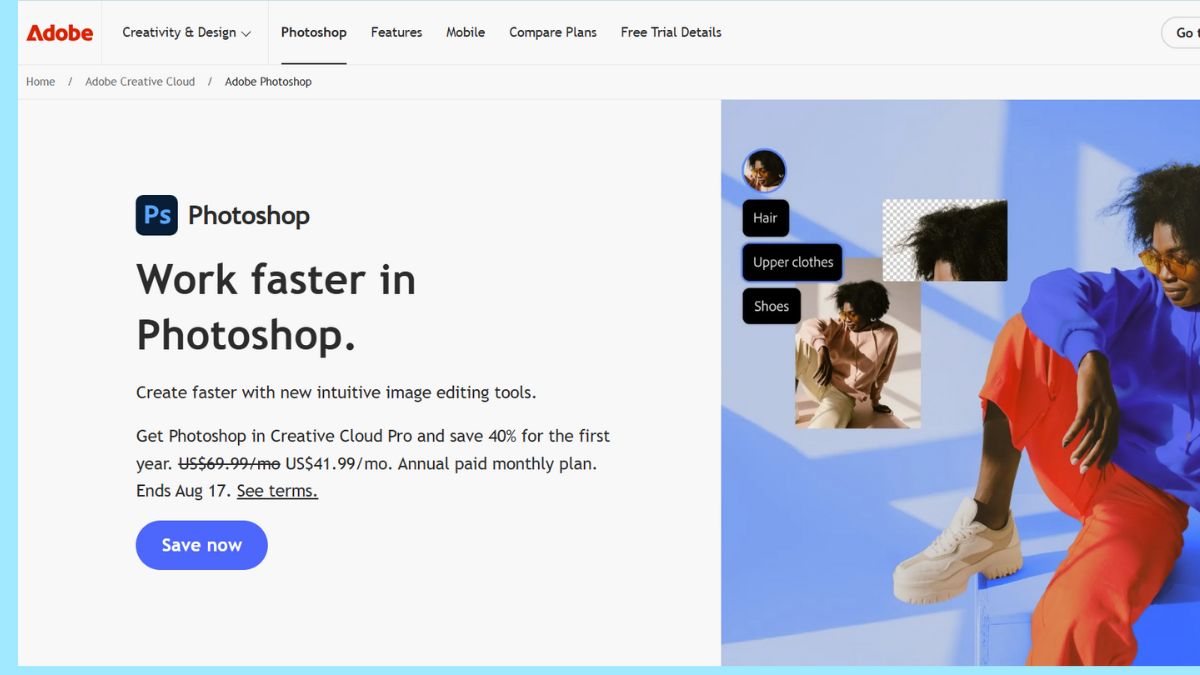Select the circular portrait avatar thumbnail
The width and height of the screenshot is (1200, 675).
[x=764, y=170]
